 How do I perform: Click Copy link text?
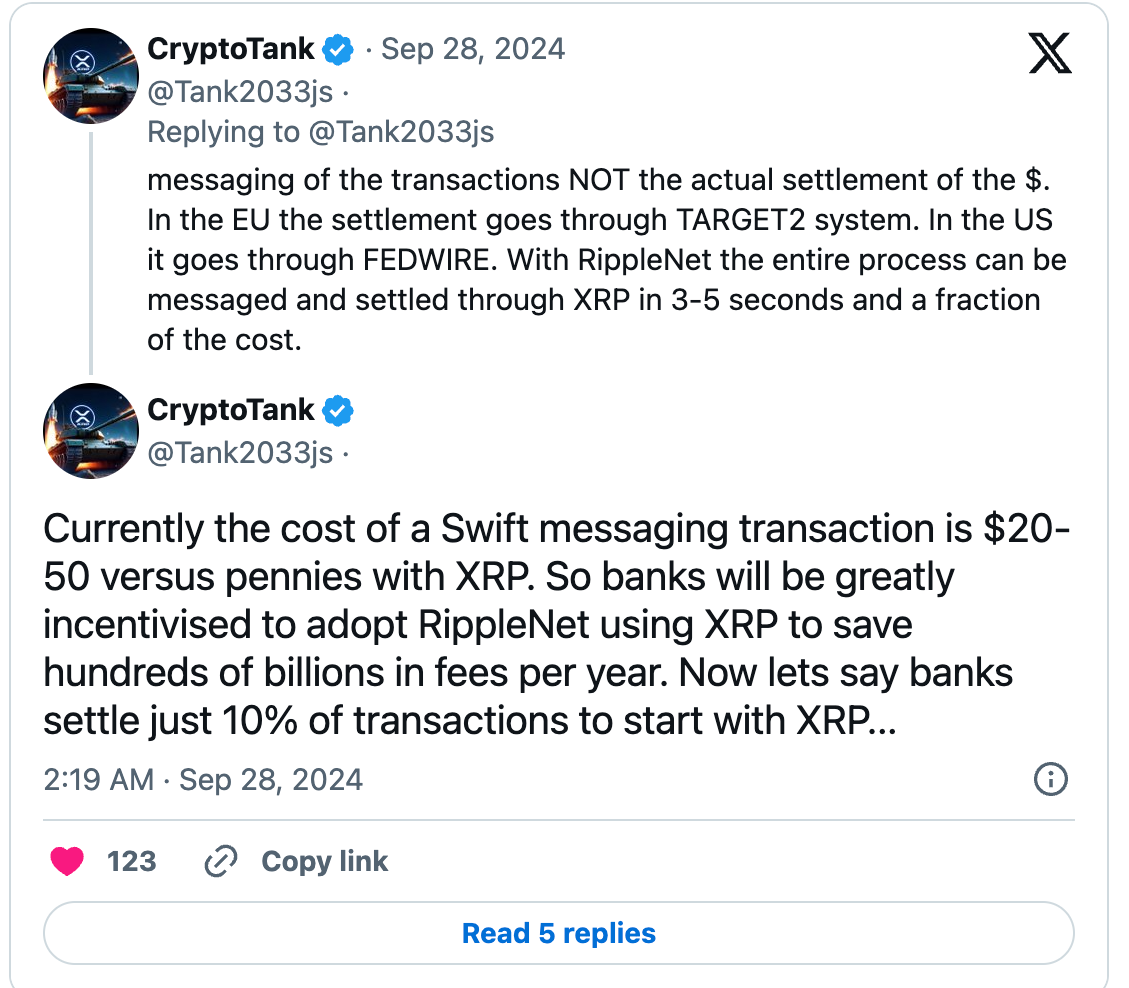325,861
